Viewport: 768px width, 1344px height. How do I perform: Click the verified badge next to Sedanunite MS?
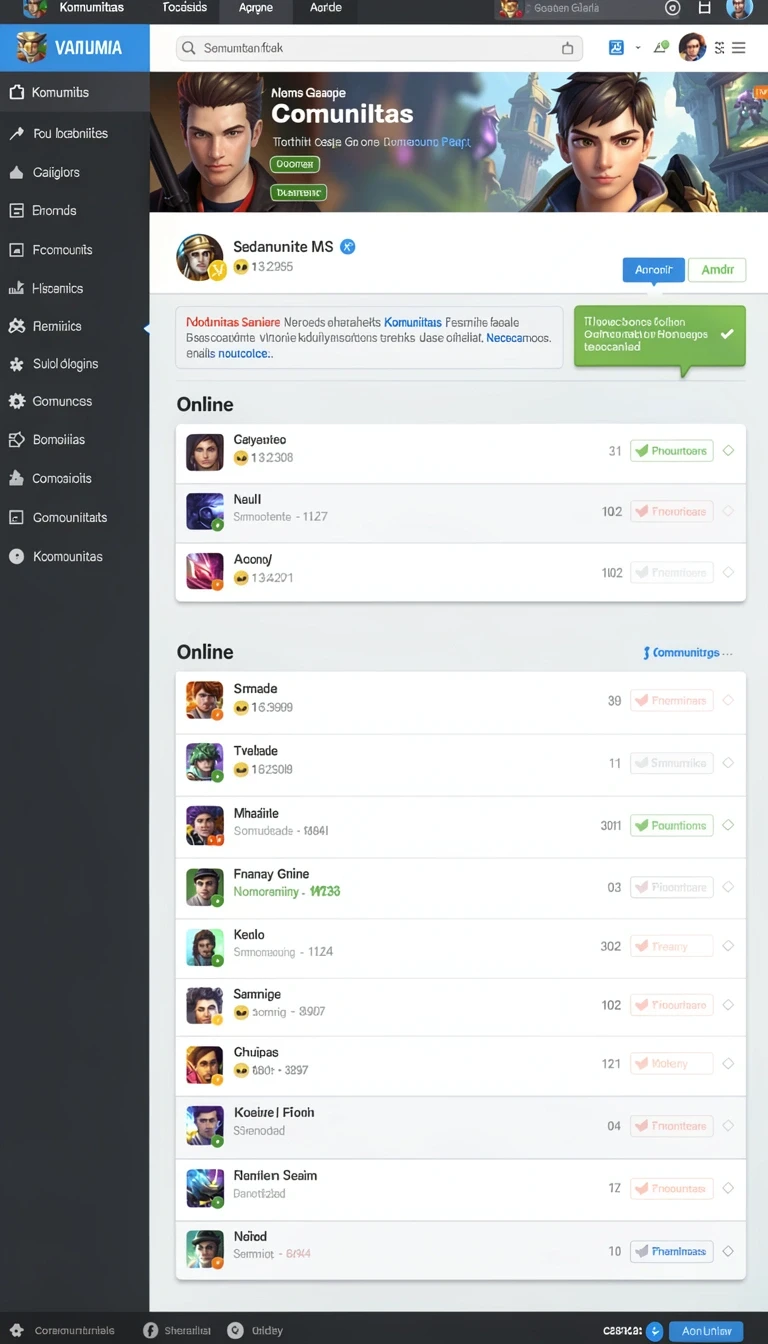pyautogui.click(x=348, y=246)
